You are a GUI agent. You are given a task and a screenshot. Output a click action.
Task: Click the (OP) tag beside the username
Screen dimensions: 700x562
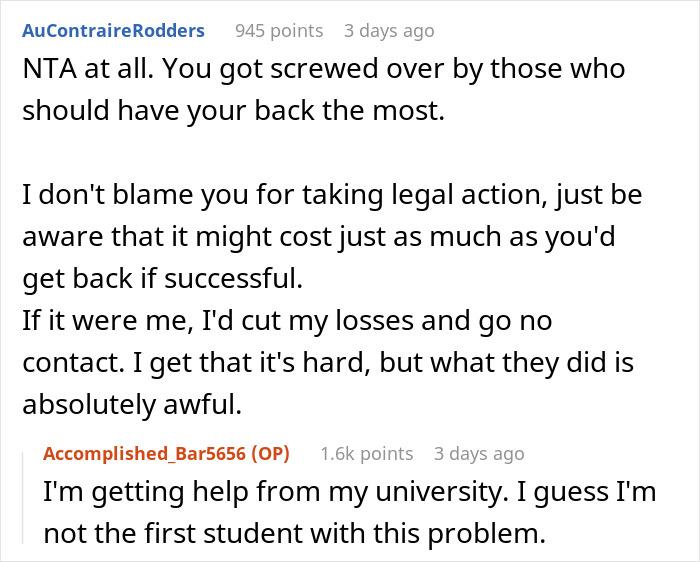271,454
